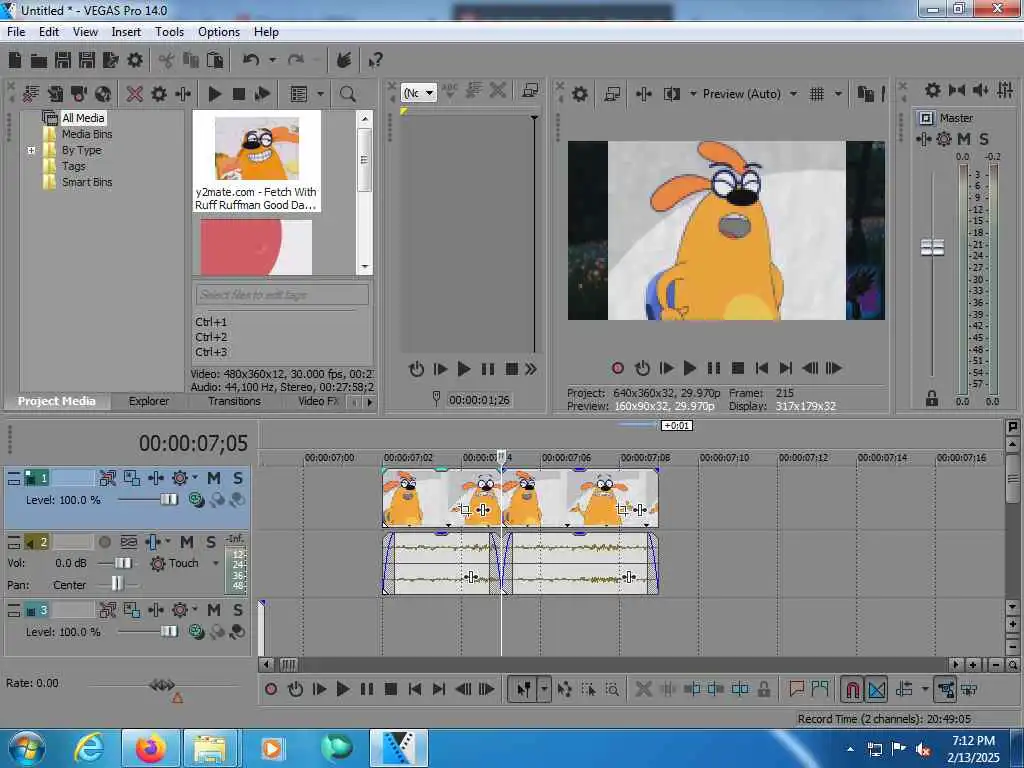
Task: Copy preview snapshot to clipboard icon
Action: [865, 94]
